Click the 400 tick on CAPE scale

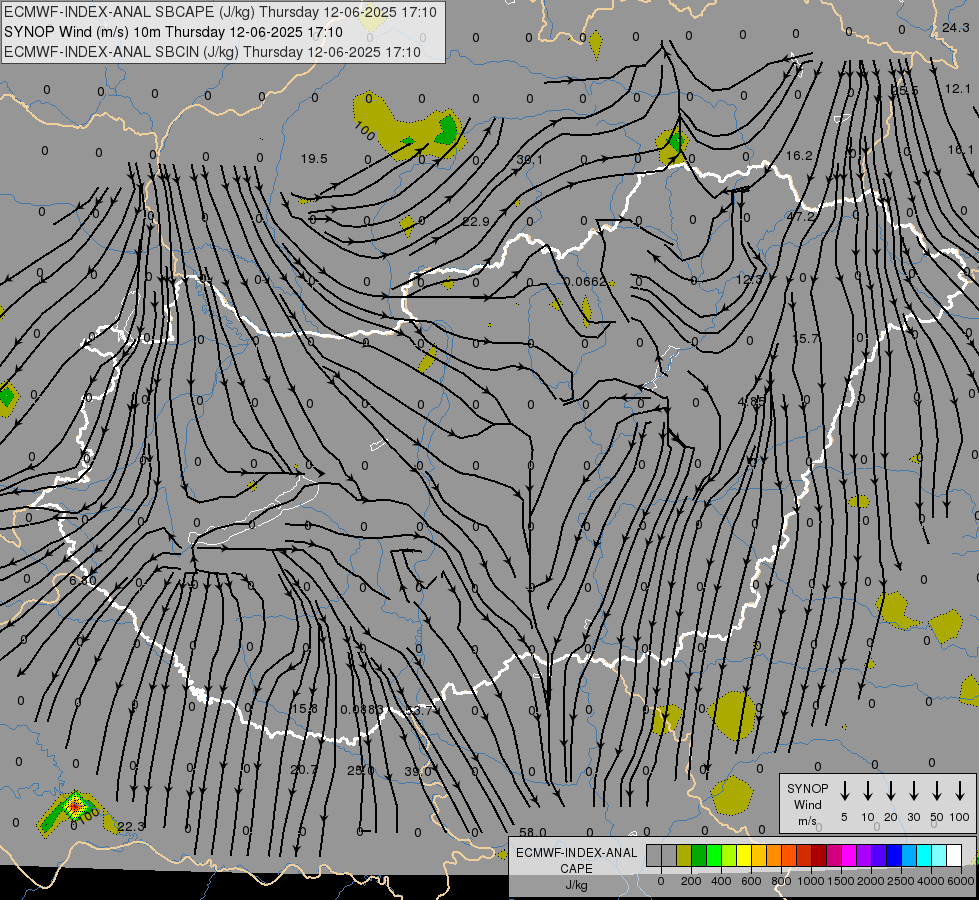(721, 881)
